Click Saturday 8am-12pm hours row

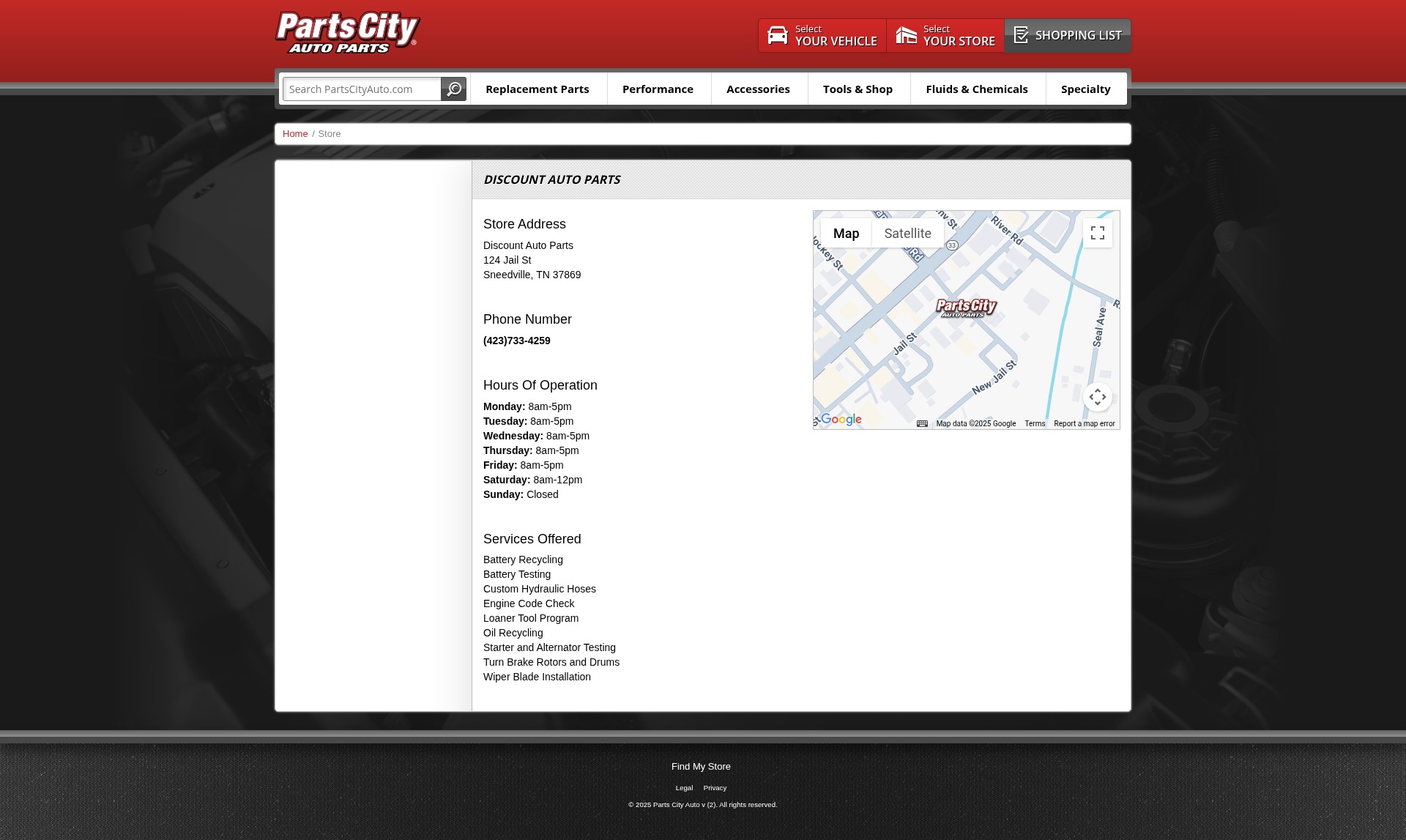pos(532,480)
